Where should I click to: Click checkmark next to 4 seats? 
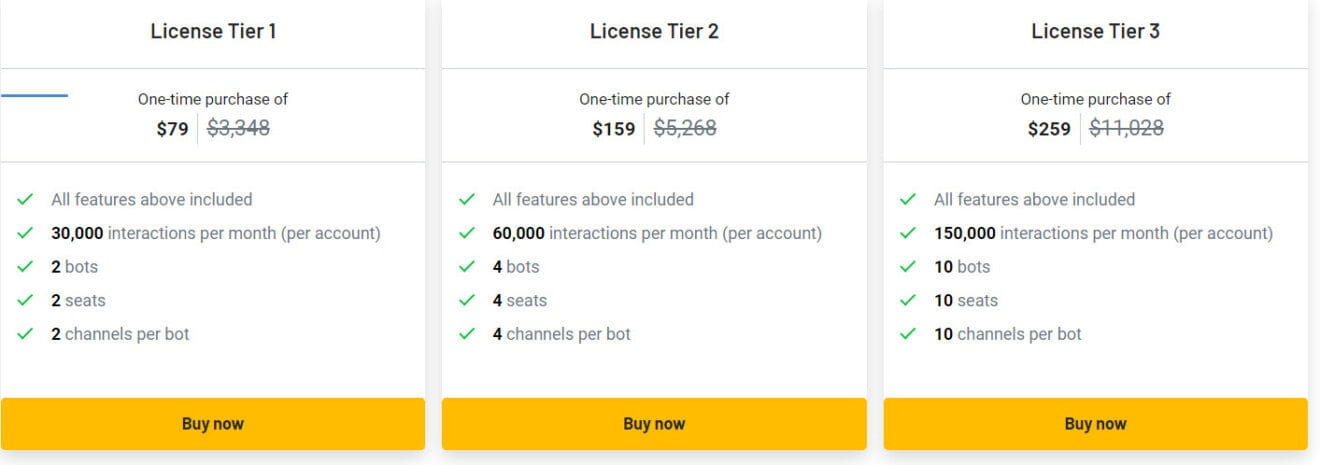[x=467, y=301]
